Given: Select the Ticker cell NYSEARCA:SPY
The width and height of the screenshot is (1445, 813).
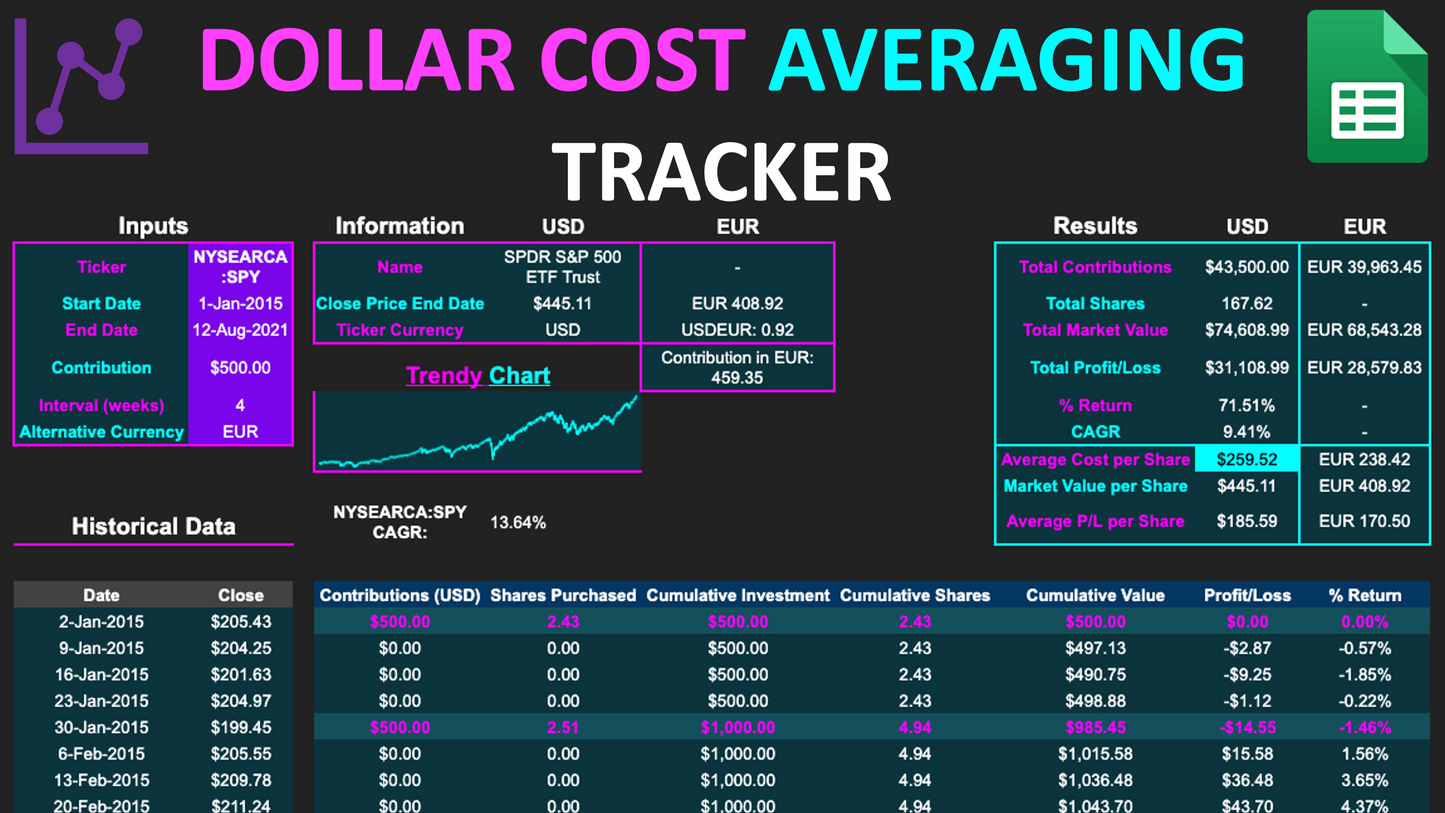Looking at the screenshot, I should [239, 267].
